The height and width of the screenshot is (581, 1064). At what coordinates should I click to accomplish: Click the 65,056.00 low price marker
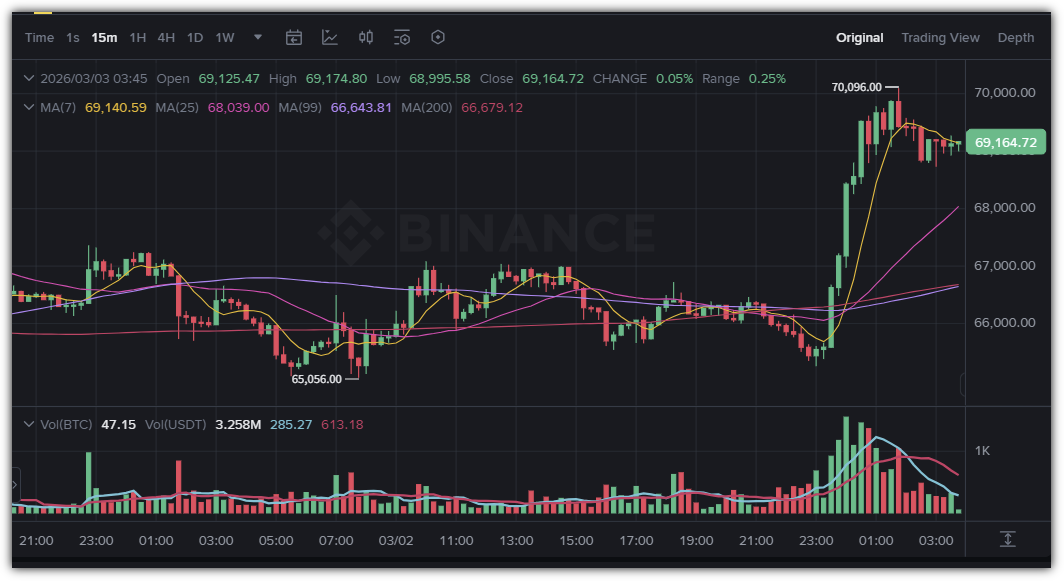point(316,379)
